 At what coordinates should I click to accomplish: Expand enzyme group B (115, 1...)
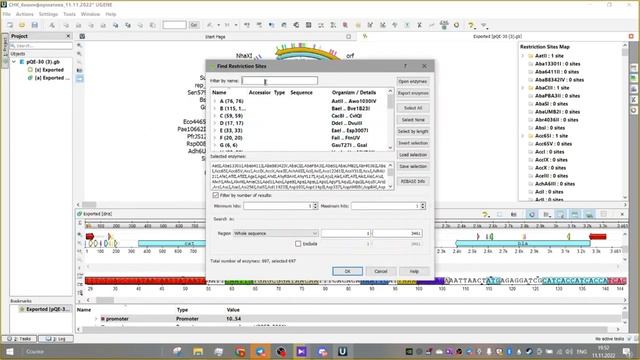tap(215, 109)
